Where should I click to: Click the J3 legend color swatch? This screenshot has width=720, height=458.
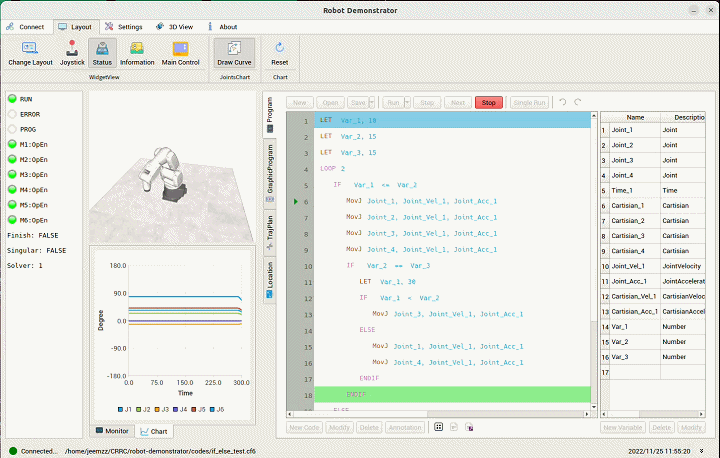click(x=157, y=409)
